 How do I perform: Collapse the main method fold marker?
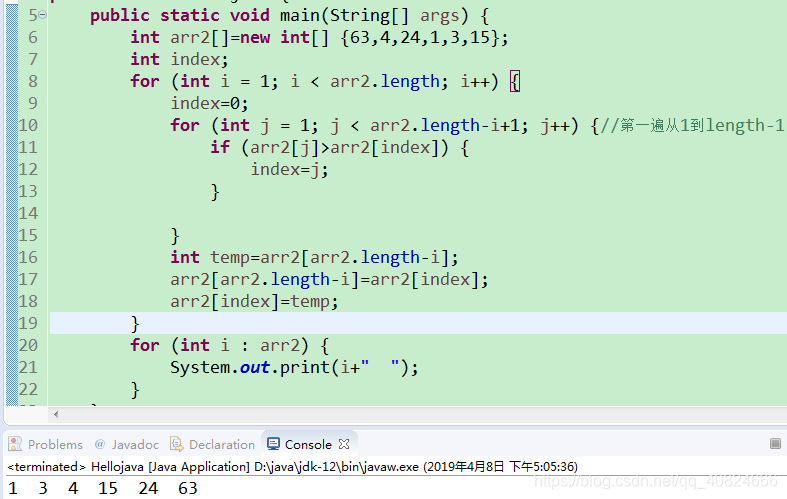pyautogui.click(x=43, y=15)
